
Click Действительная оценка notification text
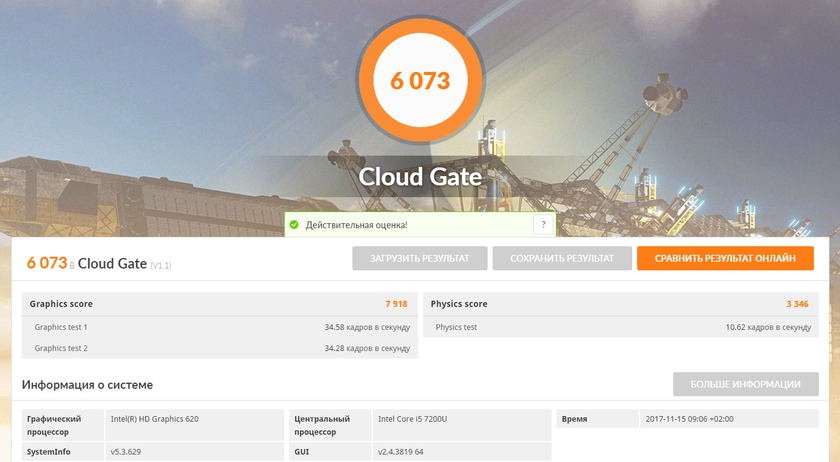point(356,225)
